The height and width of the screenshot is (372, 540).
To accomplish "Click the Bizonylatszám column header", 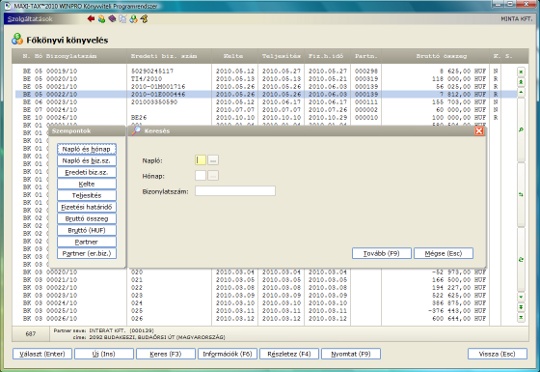I will point(71,56).
